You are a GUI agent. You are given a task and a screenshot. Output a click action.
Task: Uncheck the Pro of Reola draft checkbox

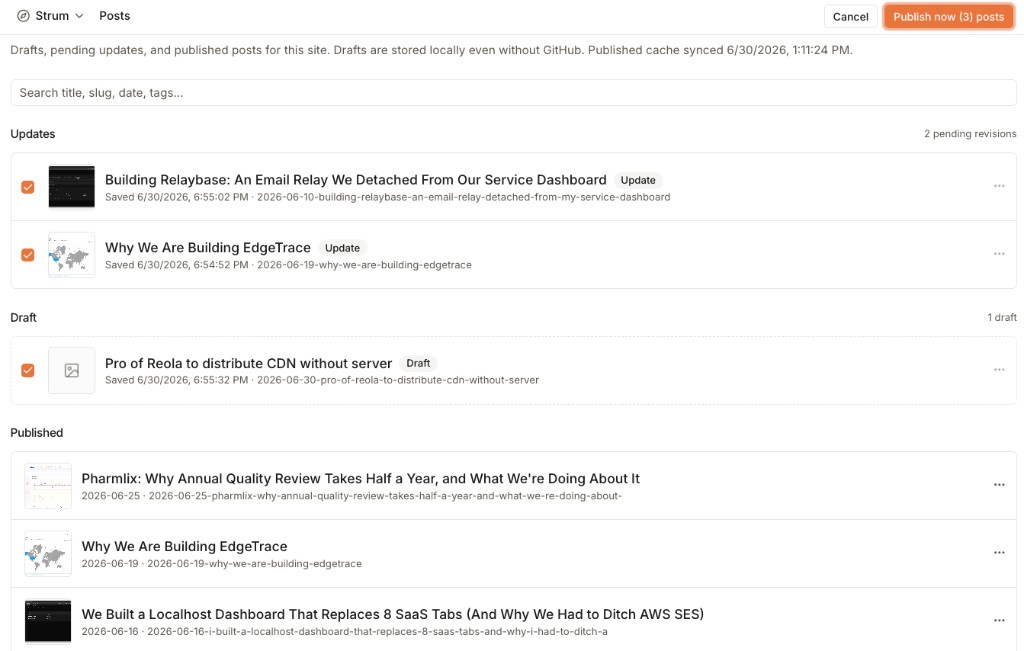(27, 370)
